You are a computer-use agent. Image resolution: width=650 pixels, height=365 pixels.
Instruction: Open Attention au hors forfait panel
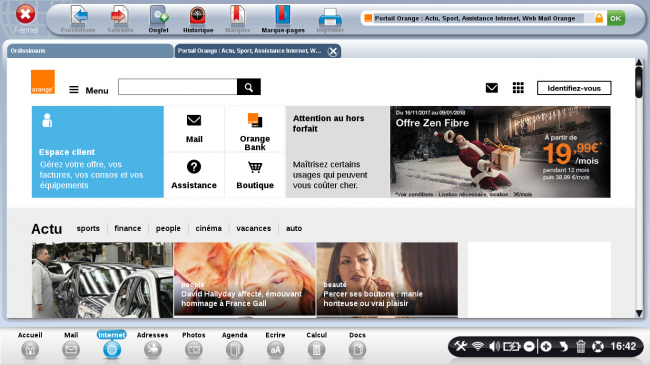(x=337, y=152)
